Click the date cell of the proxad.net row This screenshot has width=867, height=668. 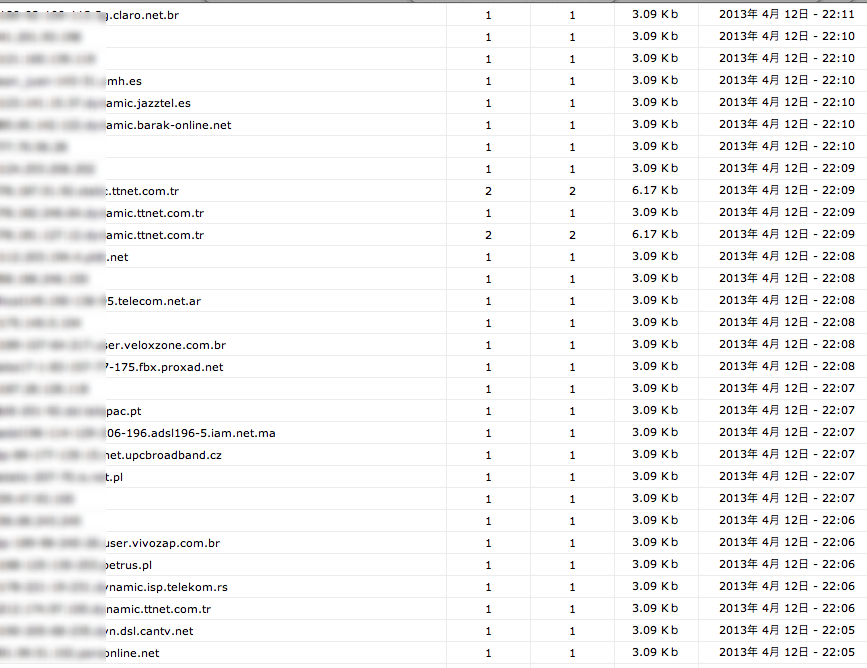pyautogui.click(x=786, y=367)
